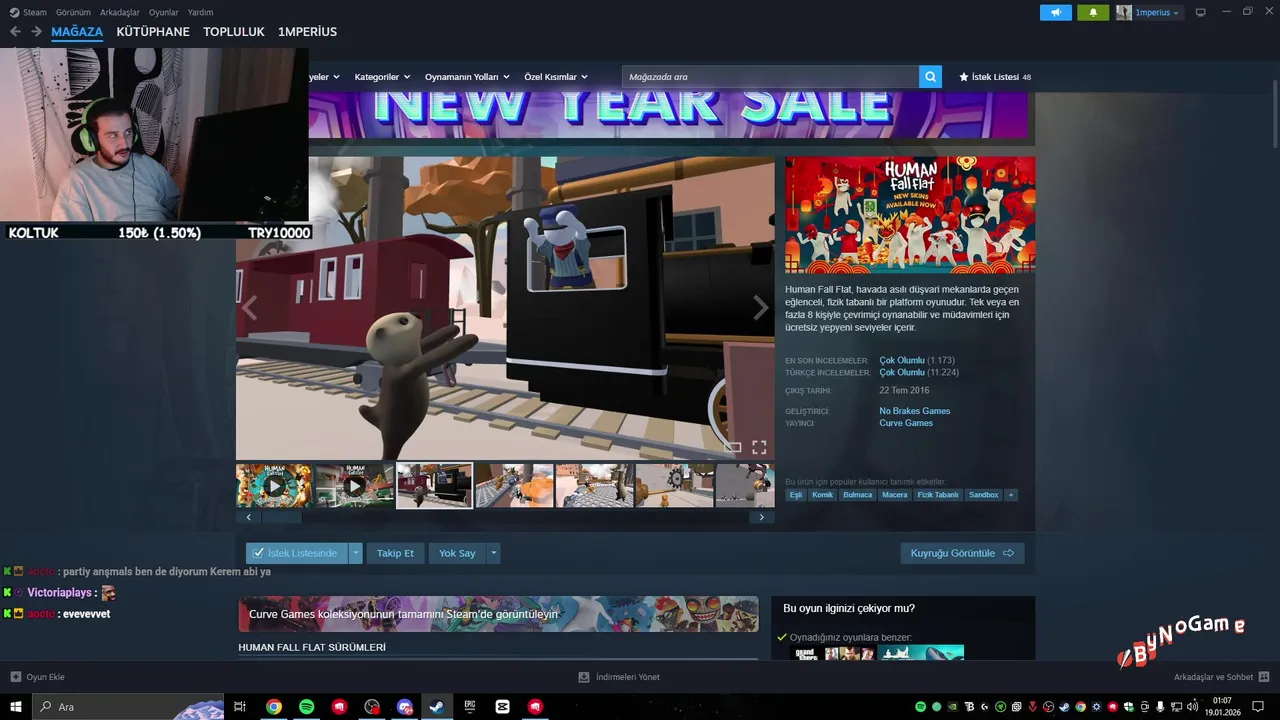The width and height of the screenshot is (1280, 720).
Task: Click the plus button to add tags
Action: click(1011, 495)
